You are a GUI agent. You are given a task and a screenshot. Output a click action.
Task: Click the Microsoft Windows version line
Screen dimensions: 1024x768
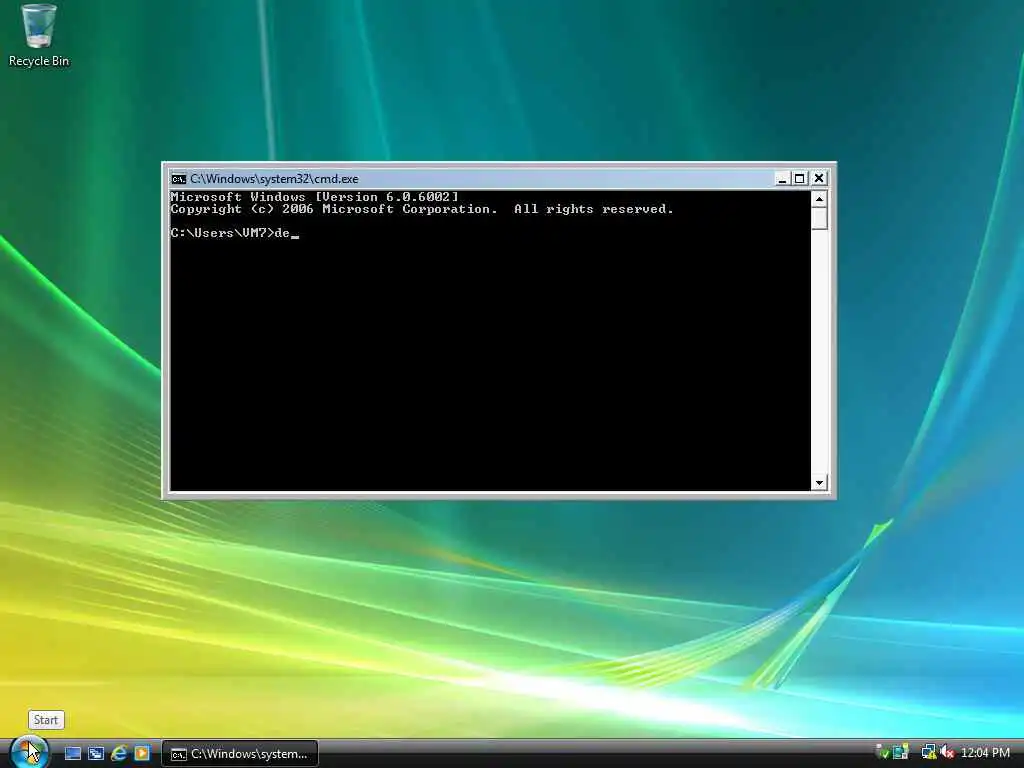pyautogui.click(x=315, y=197)
